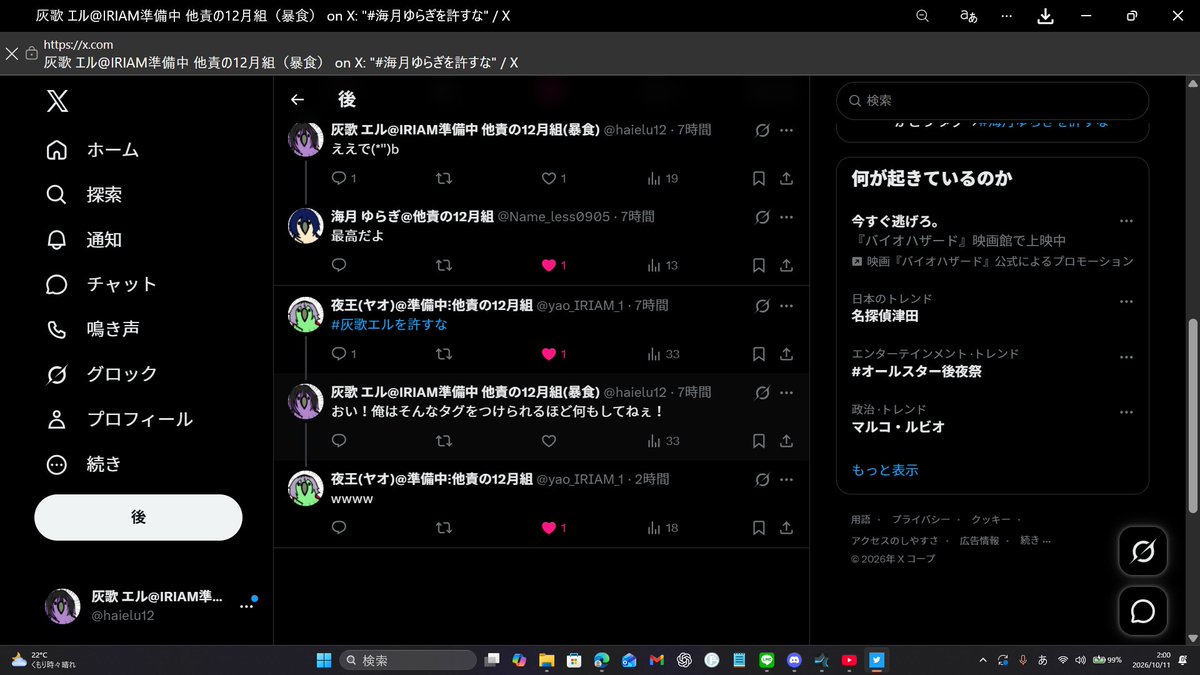This screenshot has height=675, width=1200.
Task: Reply to the wwww post
Action: click(339, 528)
